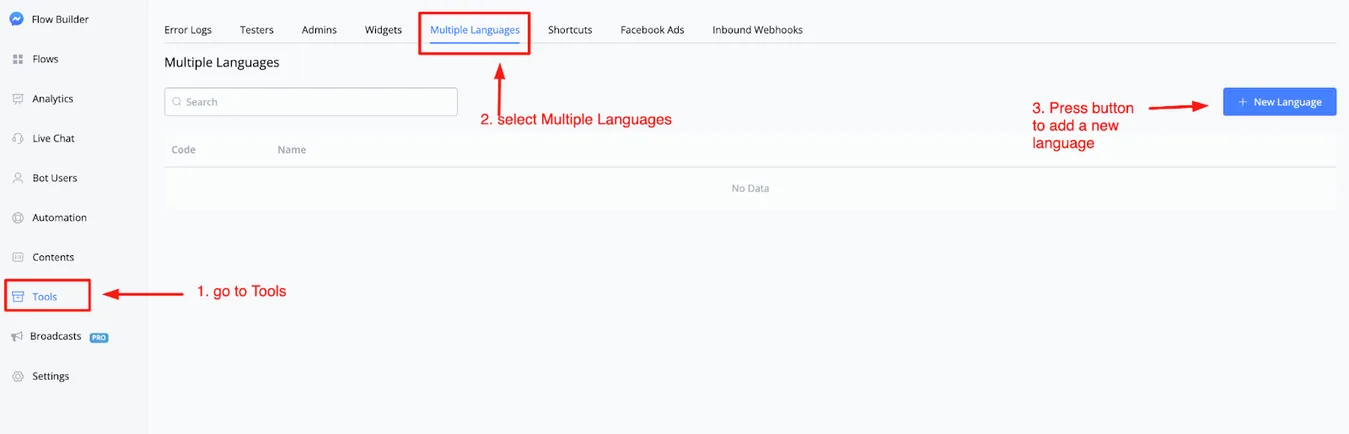Screen dimensions: 1349x434
Task: Click the Flow Builder messenger icon
Action: point(17,19)
